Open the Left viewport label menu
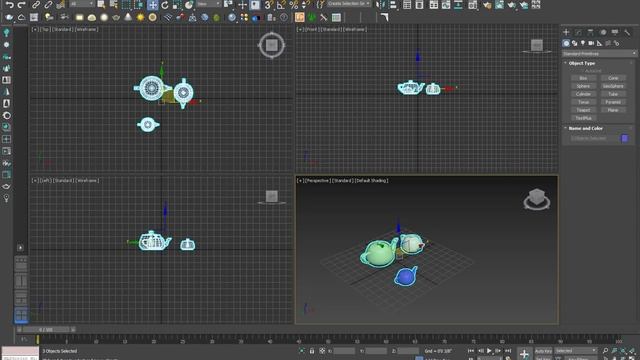640x360 pixels. 45,180
